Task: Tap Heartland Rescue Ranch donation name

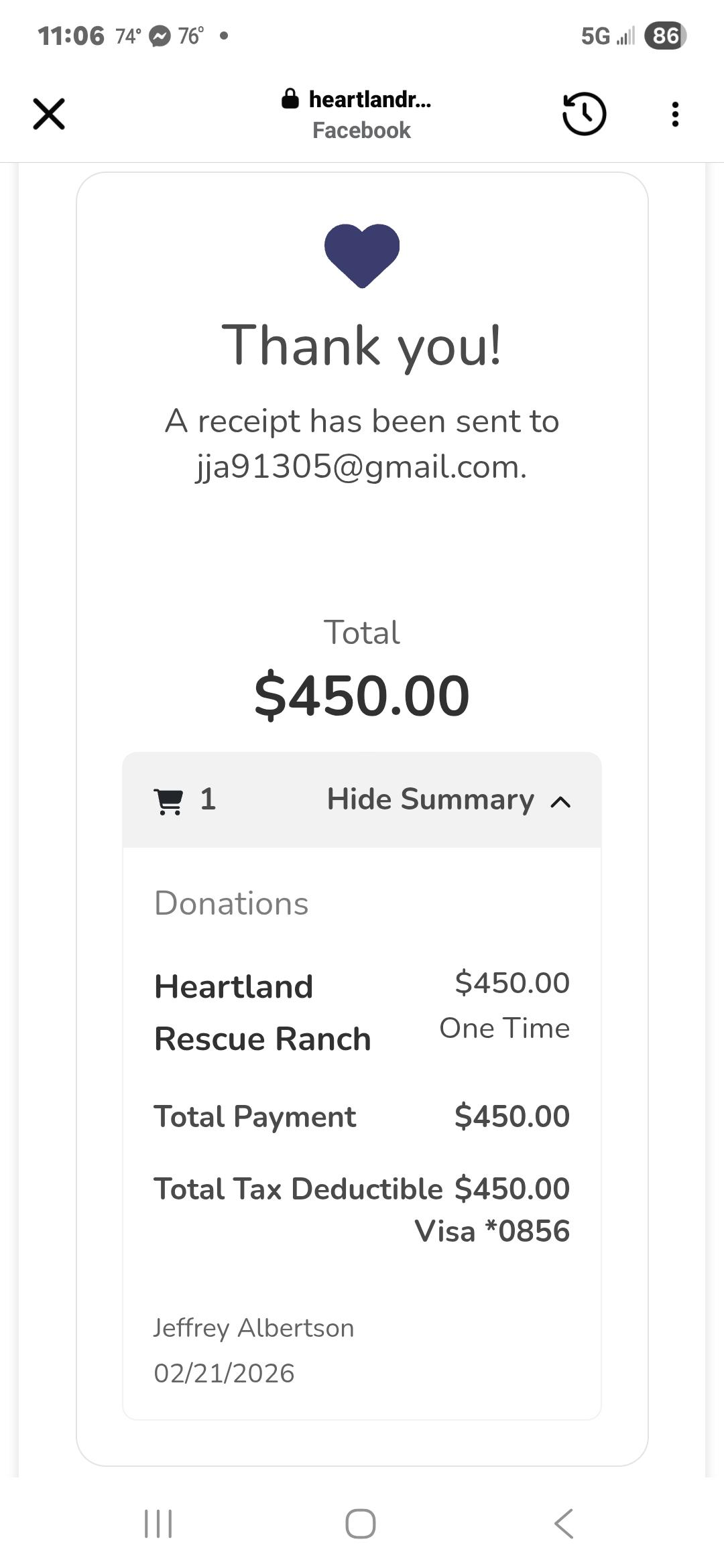Action: 262,1012
